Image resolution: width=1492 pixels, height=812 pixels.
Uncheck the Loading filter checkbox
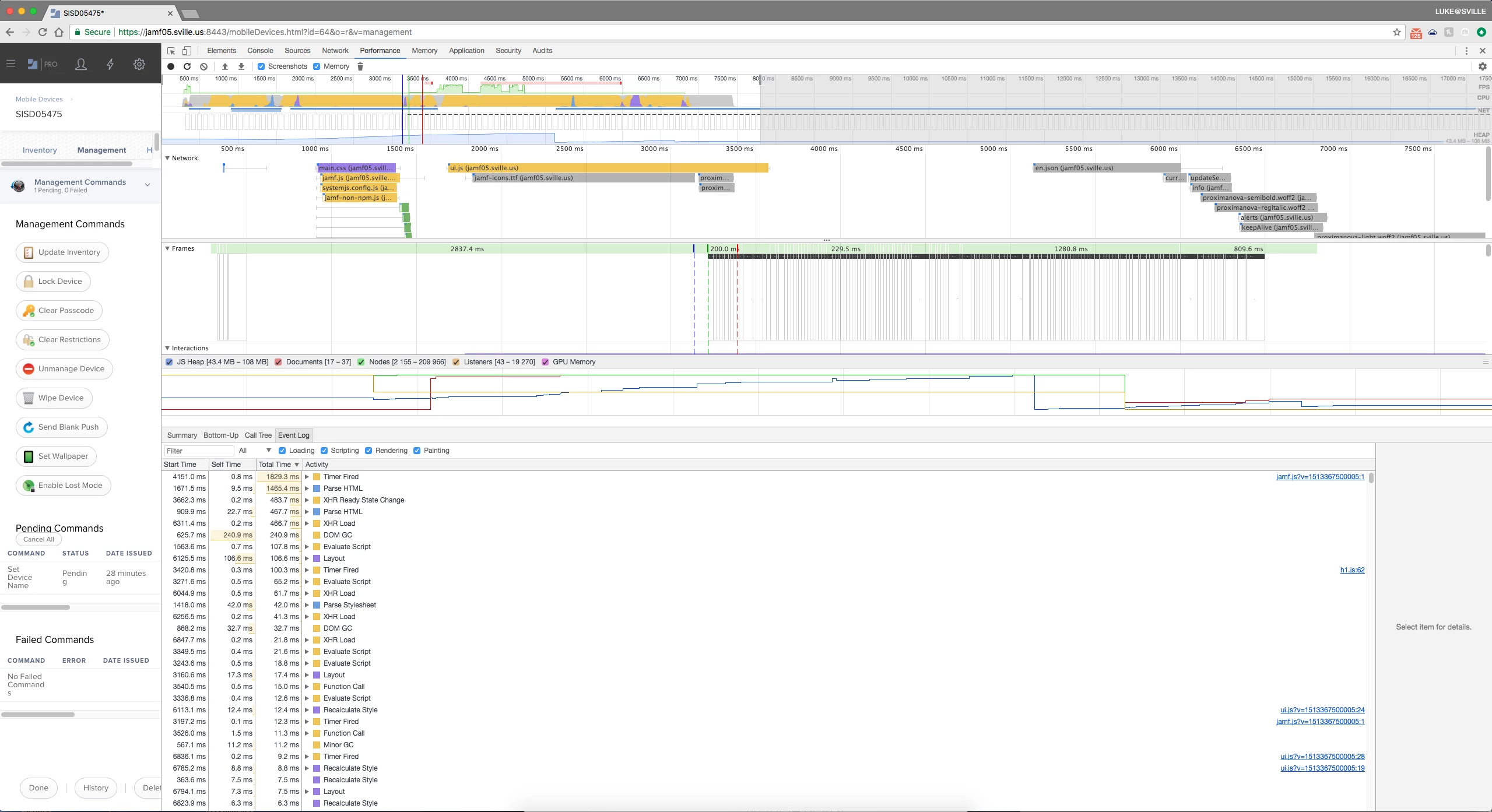(282, 451)
